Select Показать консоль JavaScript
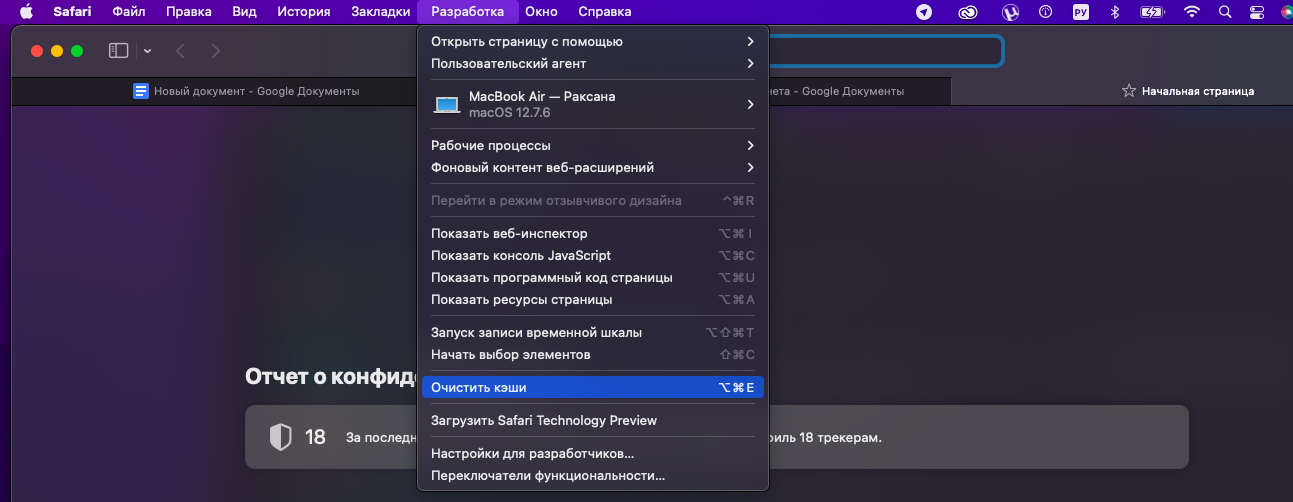Viewport: 1293px width, 502px height. 593,255
